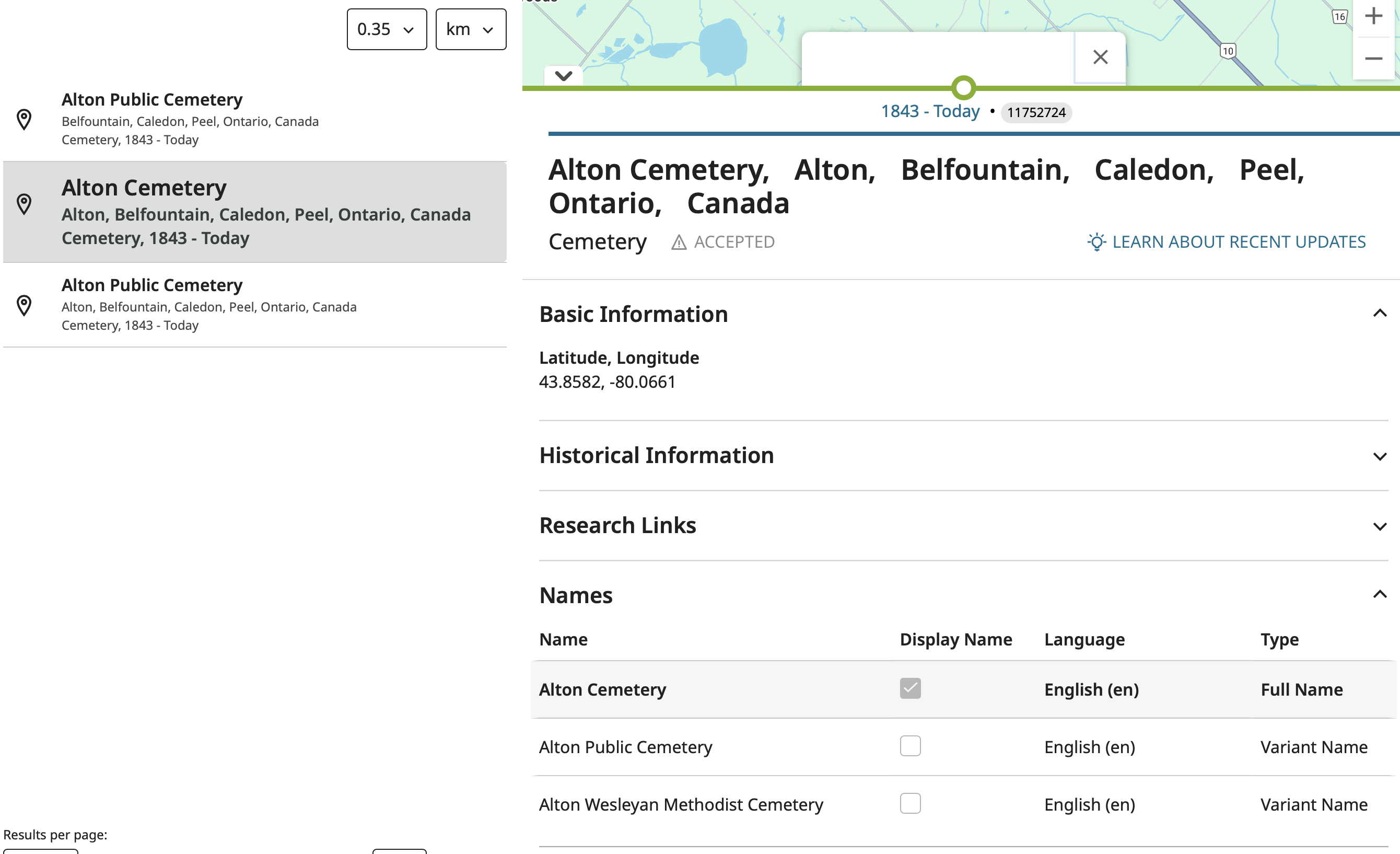Expand the Research Links section
The image size is (1400, 854).
coord(1379,526)
